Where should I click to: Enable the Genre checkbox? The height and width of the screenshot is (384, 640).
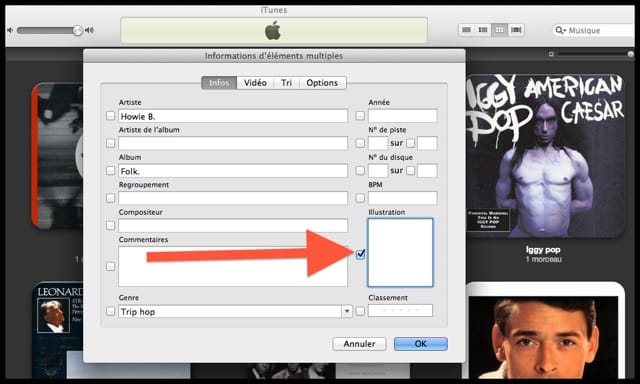coord(110,311)
